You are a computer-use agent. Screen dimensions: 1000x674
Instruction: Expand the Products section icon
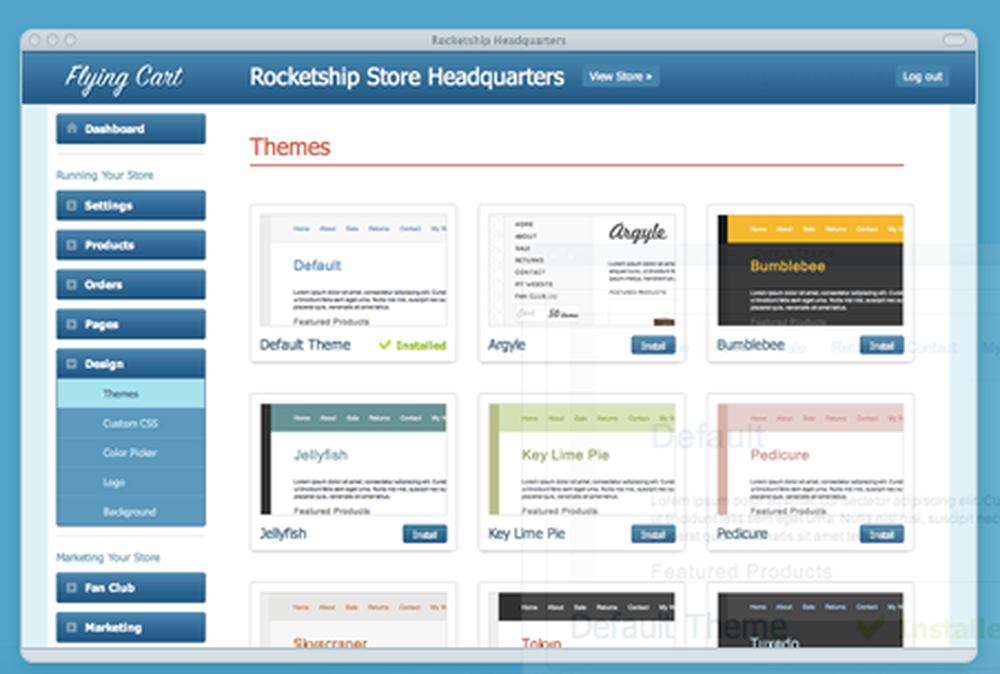tap(71, 245)
